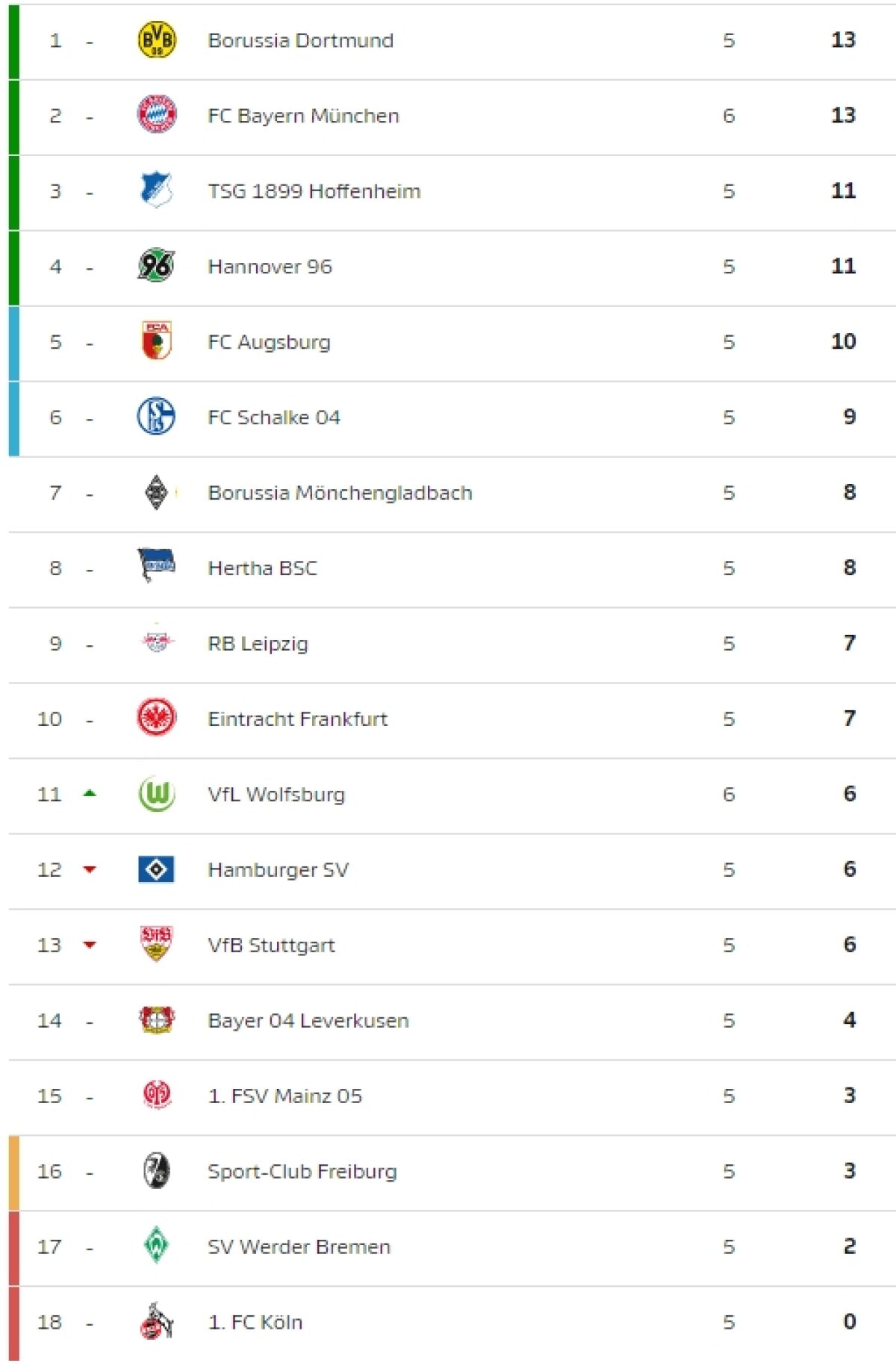The width and height of the screenshot is (896, 1366).
Task: Click the VfL Wolfsburg green logo
Action: 157,794
